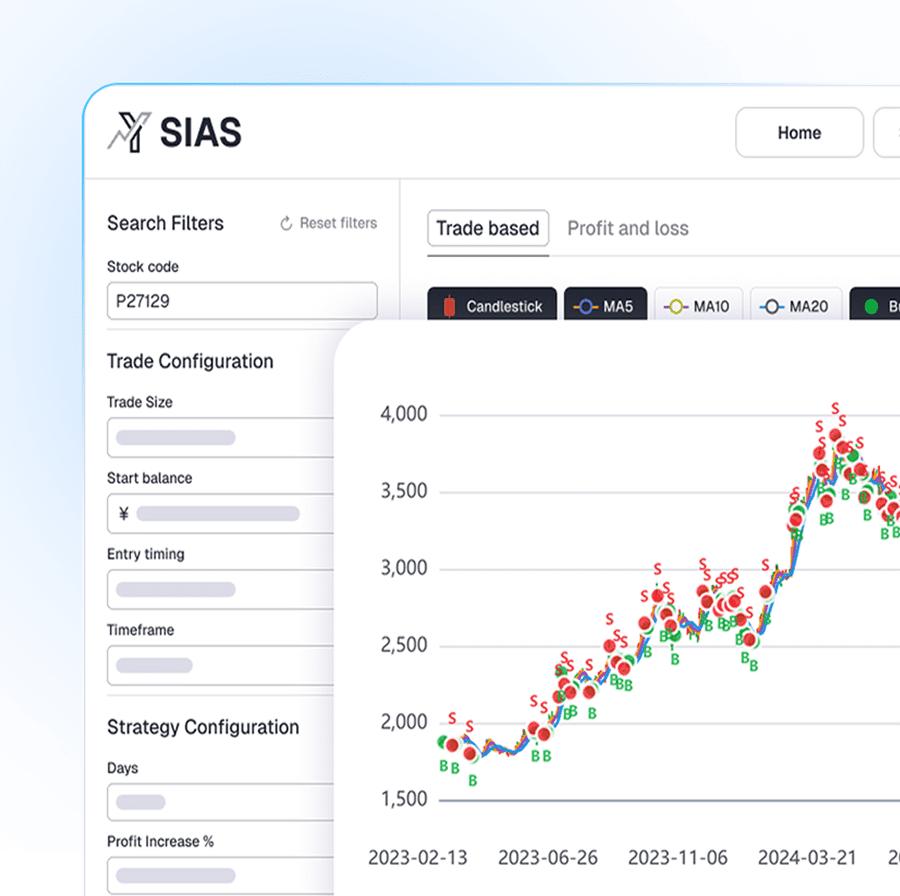Screen dimensions: 900x896
Task: Click the first green buy marker at chart start
Action: (x=442, y=741)
